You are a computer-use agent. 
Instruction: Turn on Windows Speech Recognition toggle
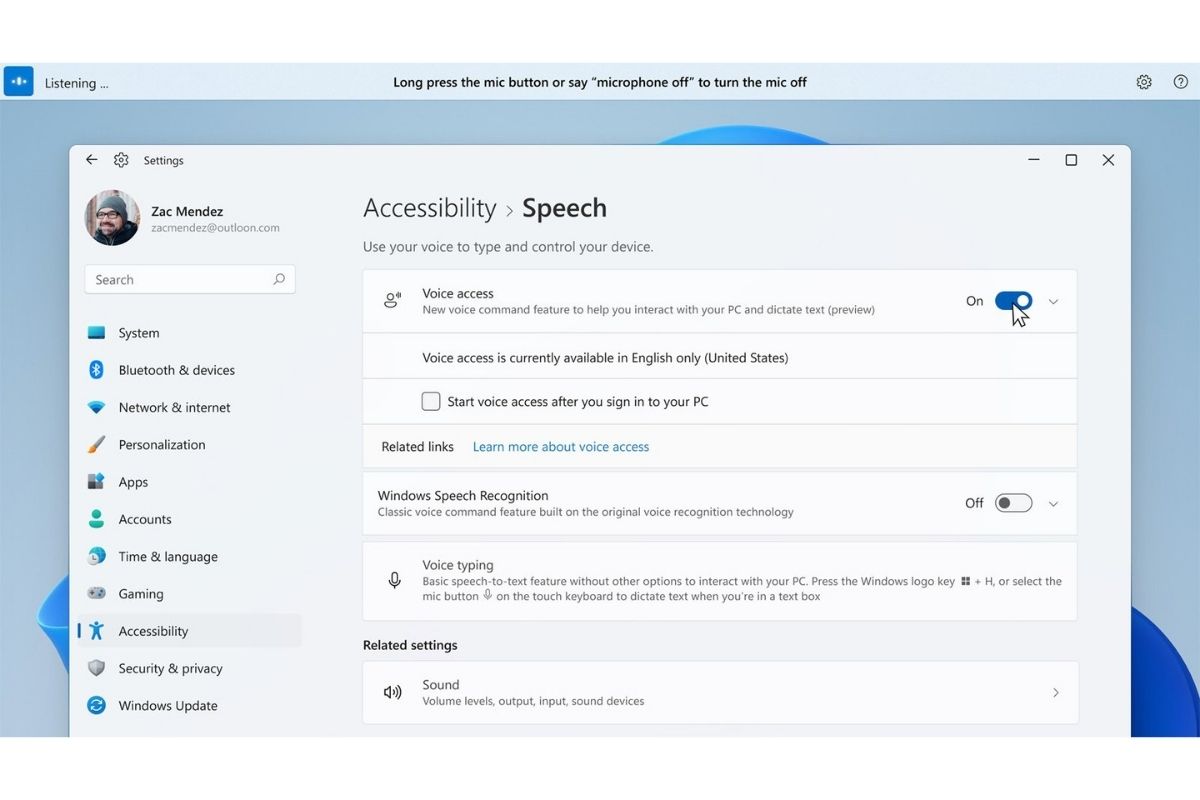(x=1014, y=503)
